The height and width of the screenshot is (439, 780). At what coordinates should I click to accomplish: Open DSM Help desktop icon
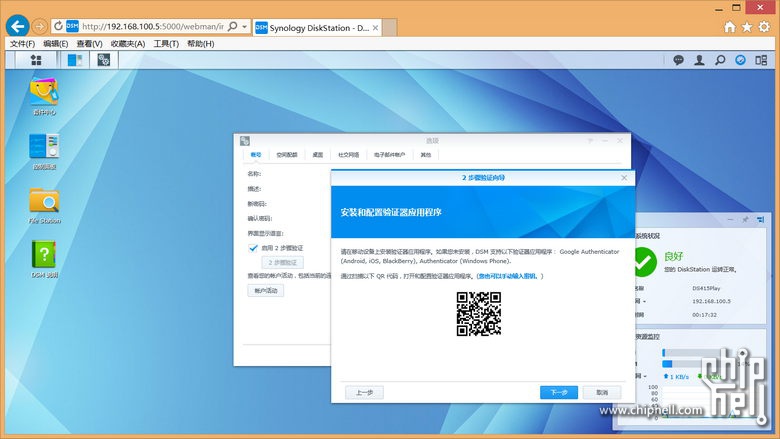44,260
